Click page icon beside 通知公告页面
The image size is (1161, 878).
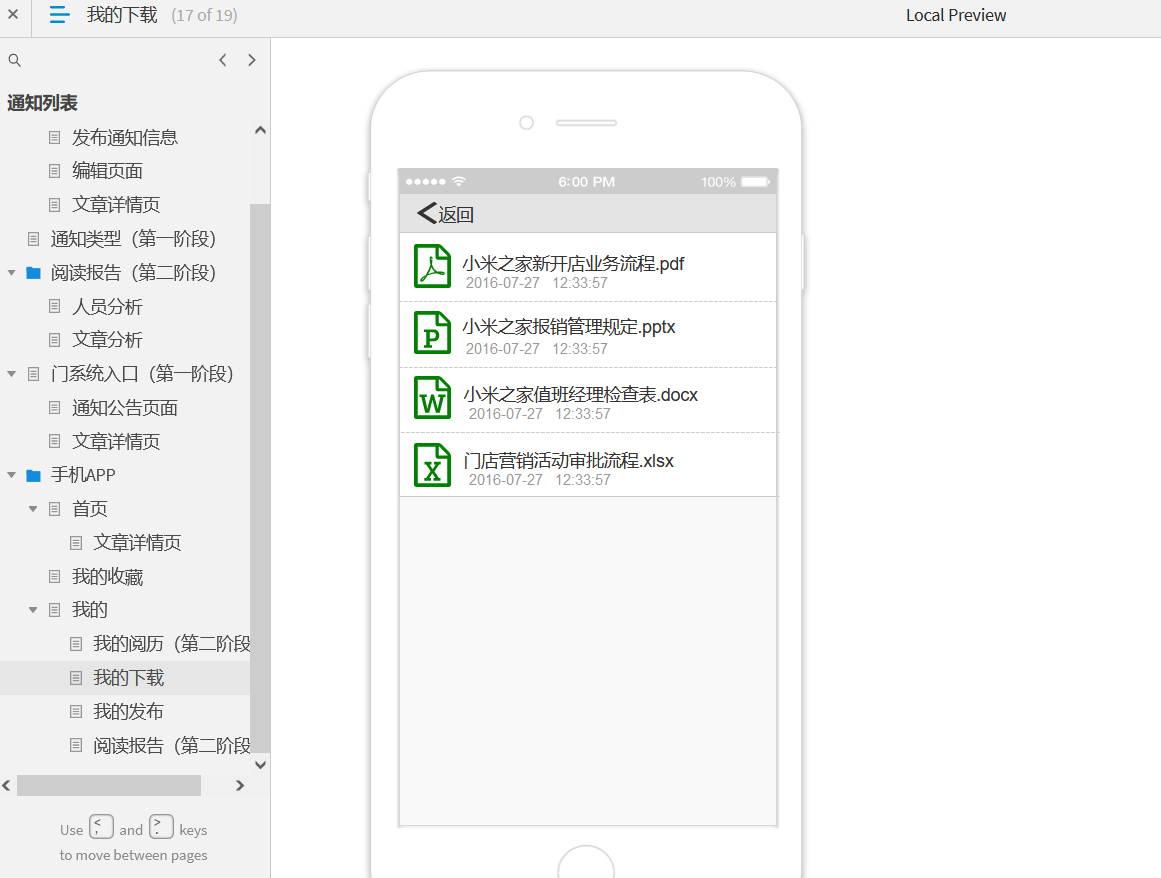click(x=54, y=408)
